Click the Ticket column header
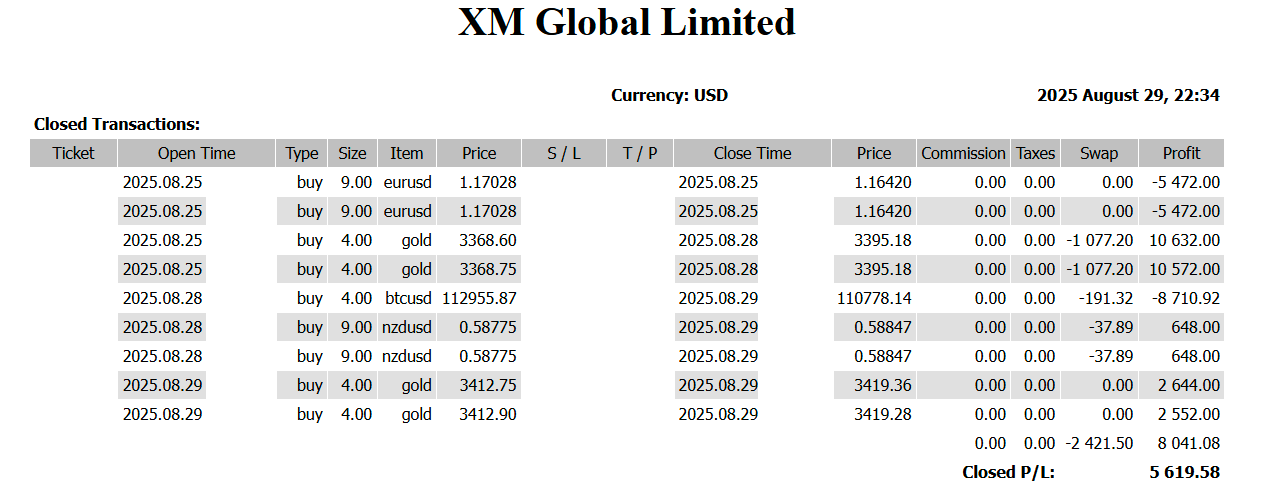Screen dimensions: 1267x487 coord(74,153)
